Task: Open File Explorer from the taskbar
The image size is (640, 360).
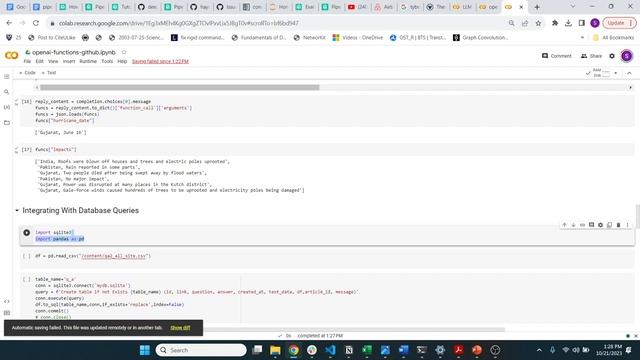Action: [275, 350]
